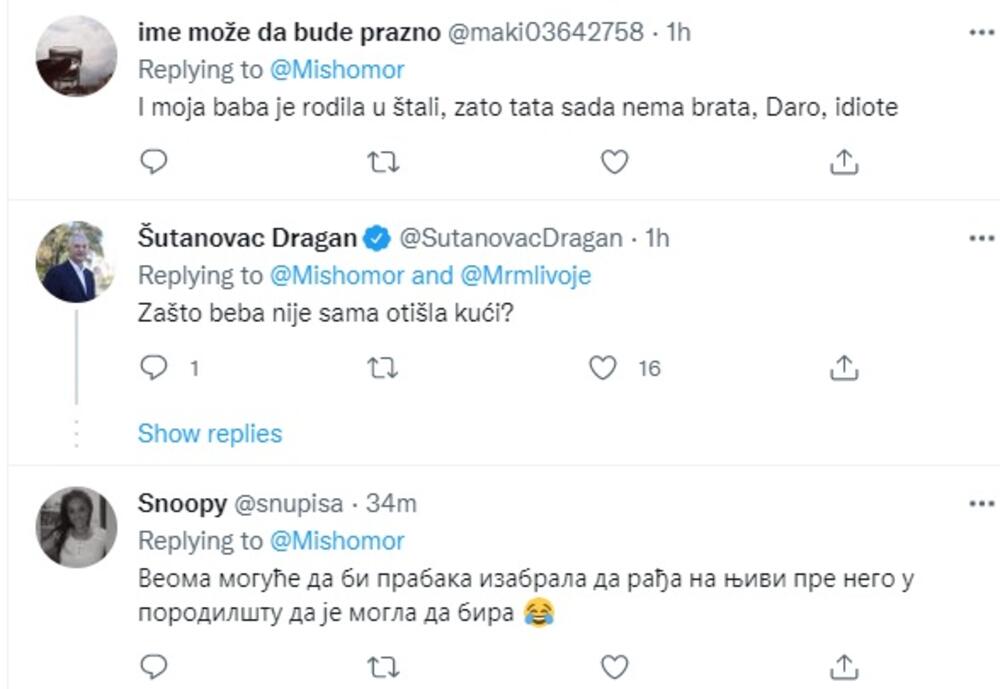Share maki03642758's tweet
This screenshot has width=1000, height=689.
845,160
